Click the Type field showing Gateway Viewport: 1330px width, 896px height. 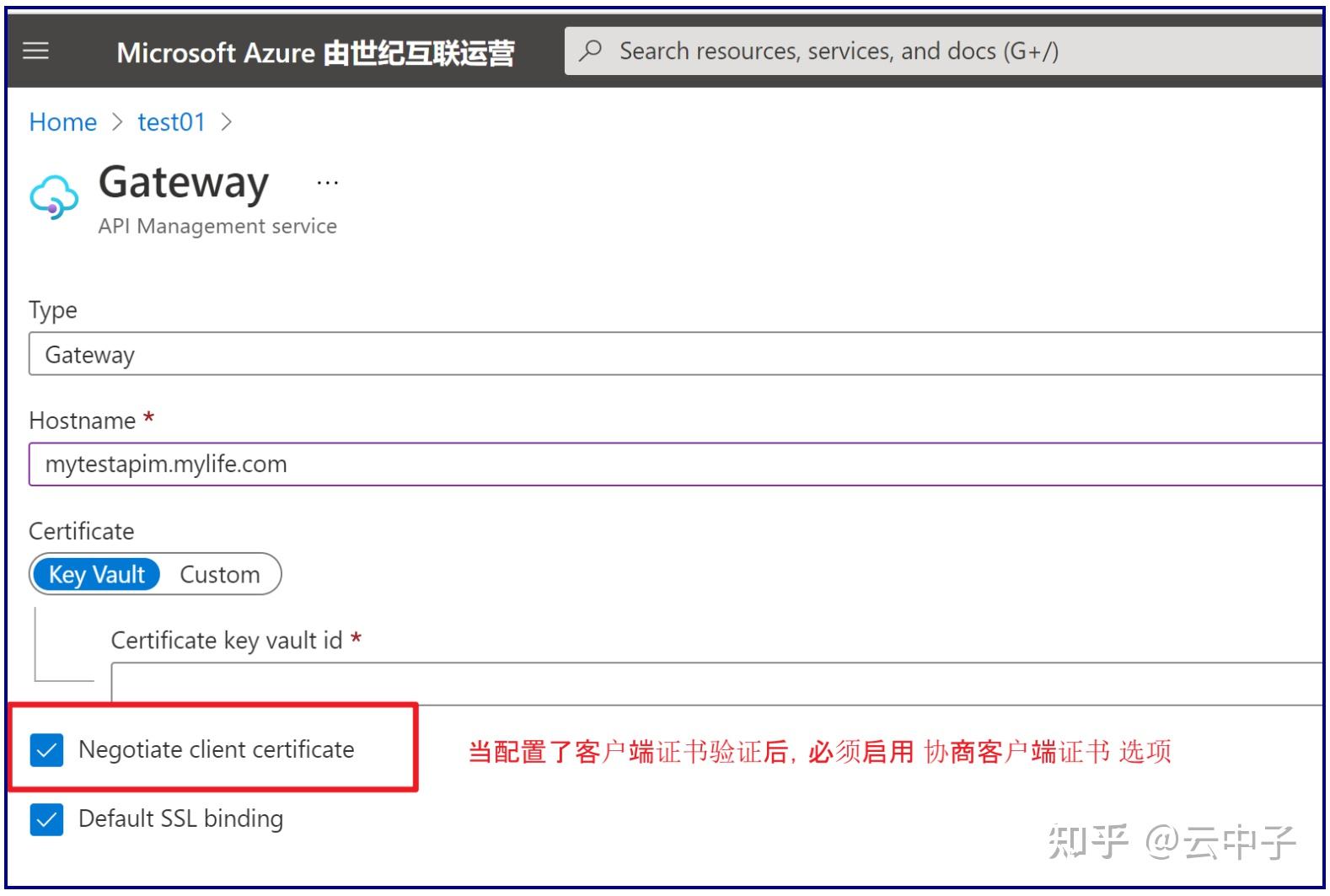pyautogui.click(x=676, y=354)
